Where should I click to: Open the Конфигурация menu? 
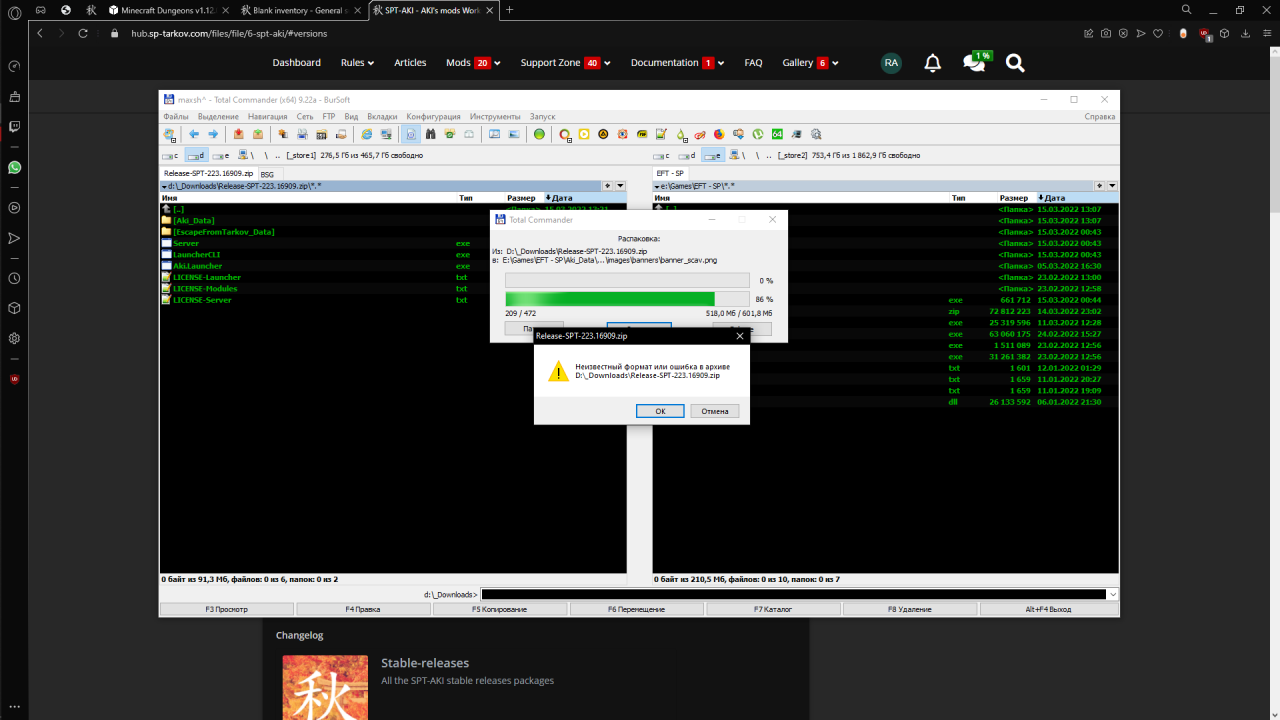[x=433, y=116]
